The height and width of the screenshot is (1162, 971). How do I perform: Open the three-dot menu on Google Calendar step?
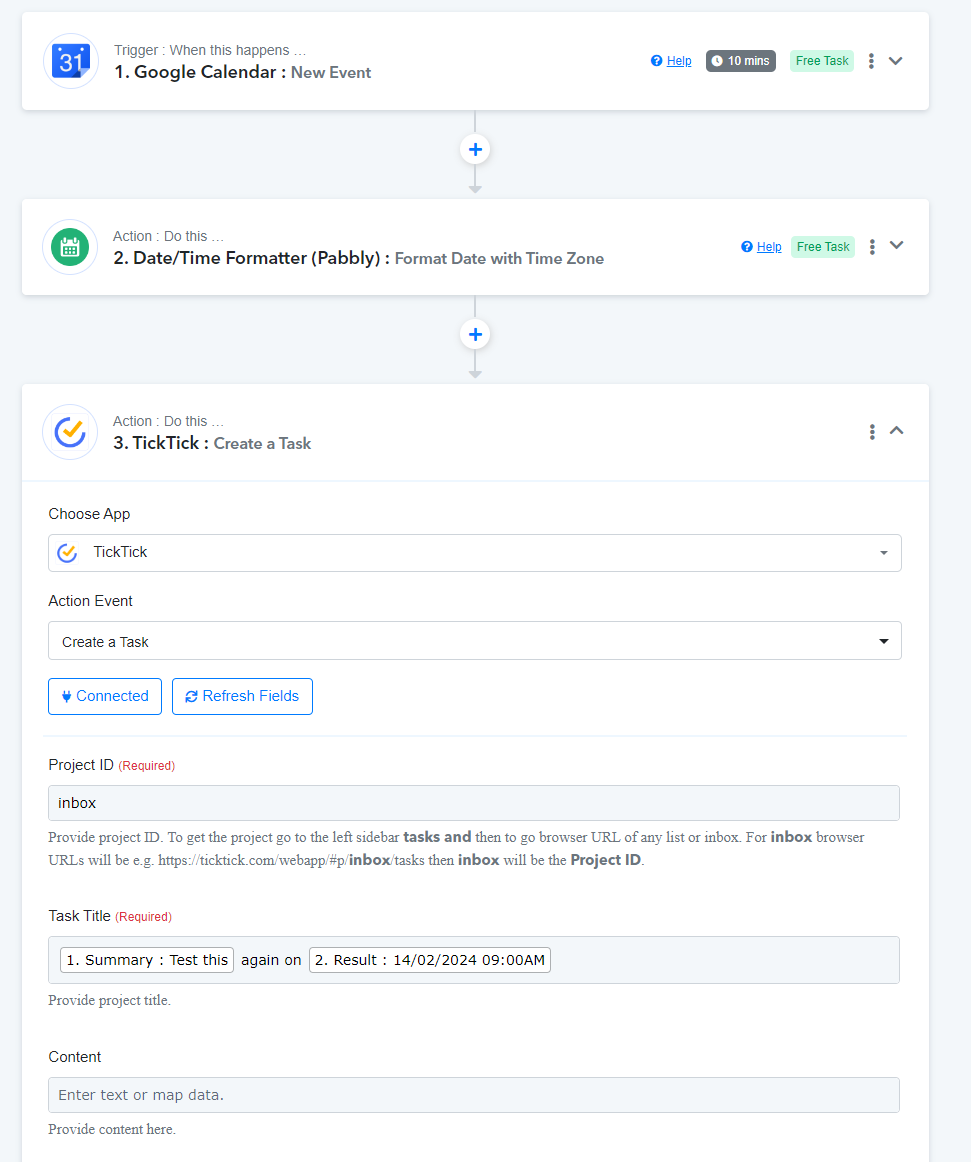click(871, 61)
